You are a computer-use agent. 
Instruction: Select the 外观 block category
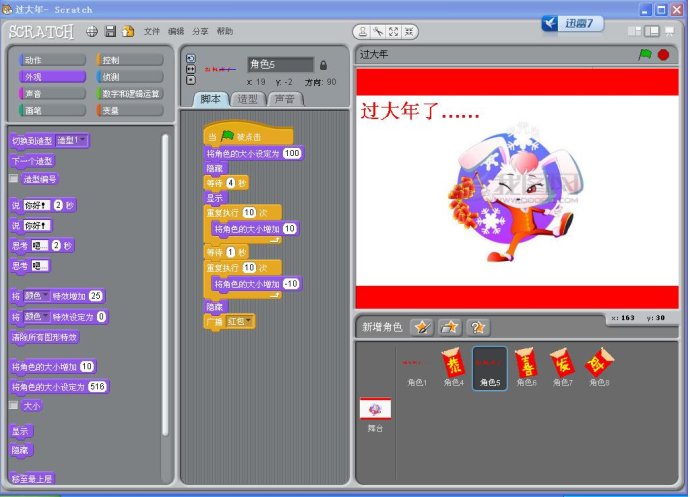[52, 77]
